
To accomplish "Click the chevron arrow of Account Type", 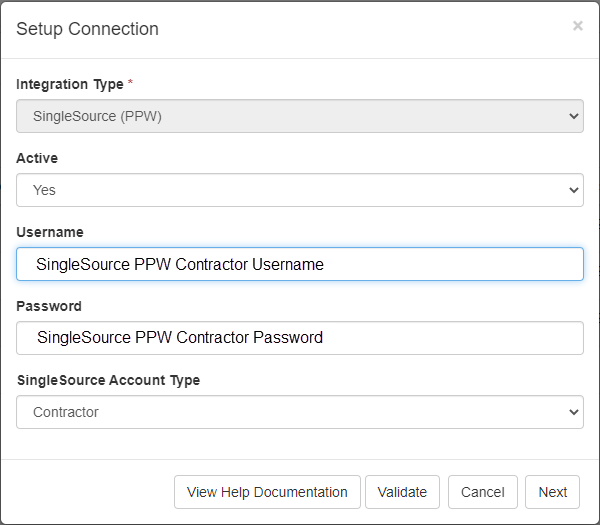I will (x=573, y=412).
